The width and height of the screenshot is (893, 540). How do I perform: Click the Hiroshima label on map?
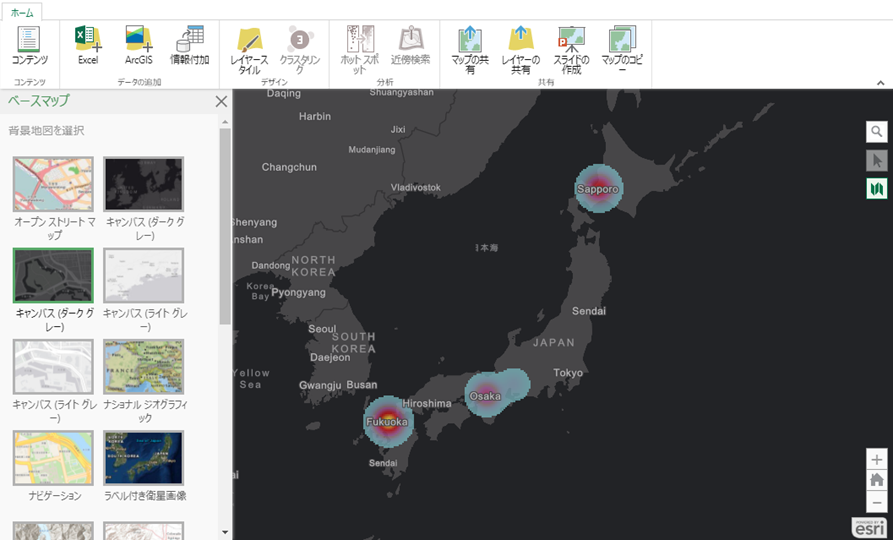(x=427, y=403)
